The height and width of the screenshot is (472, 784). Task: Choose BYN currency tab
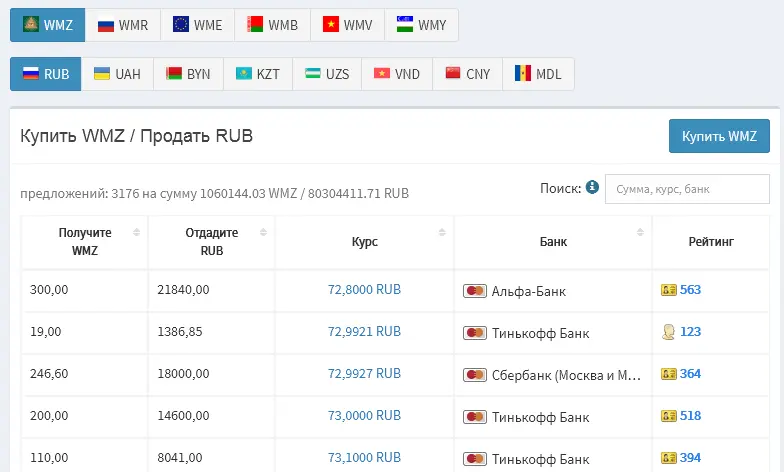188,74
